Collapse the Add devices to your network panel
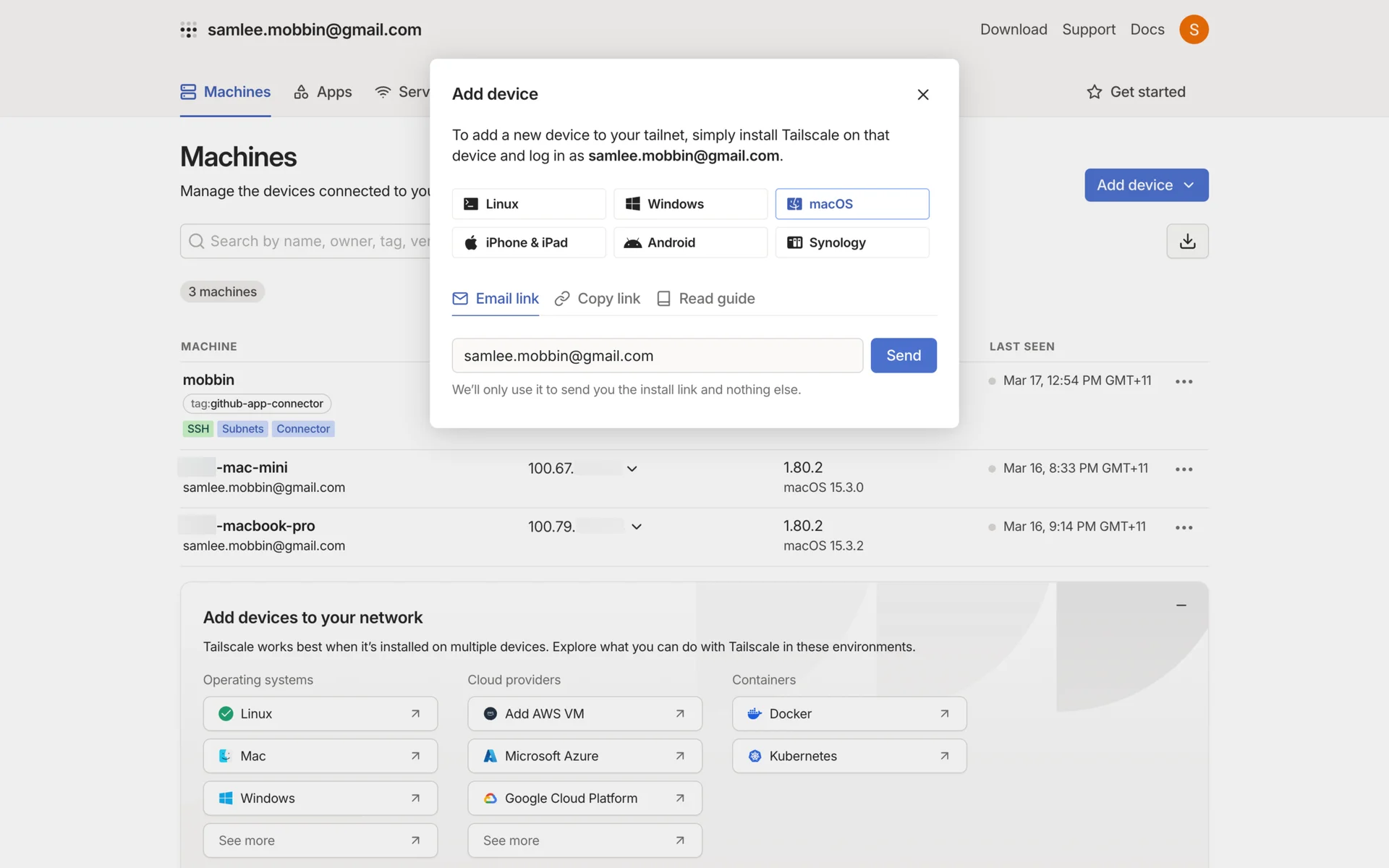The image size is (1389, 868). tap(1181, 605)
